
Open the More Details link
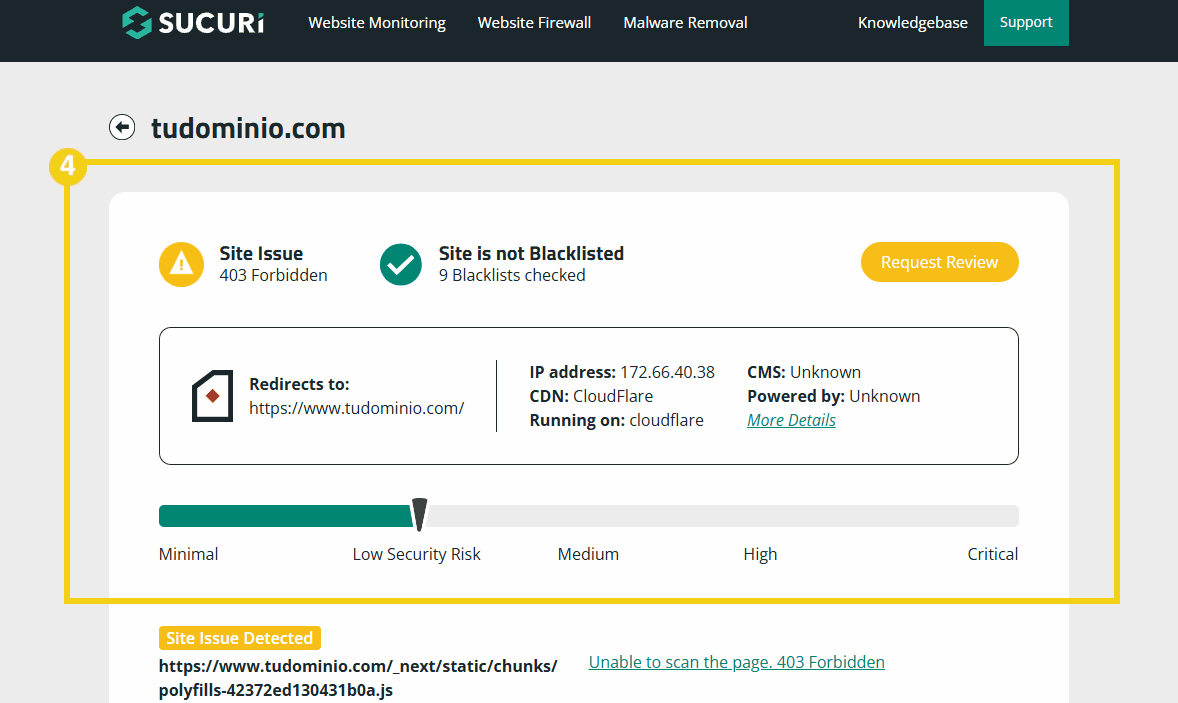[x=791, y=420]
